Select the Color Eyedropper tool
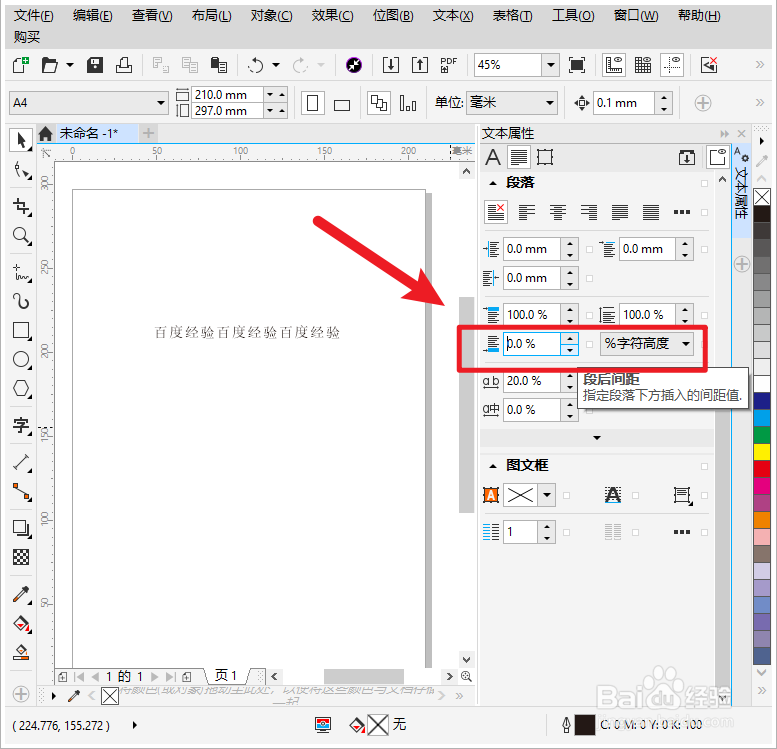 (21, 594)
